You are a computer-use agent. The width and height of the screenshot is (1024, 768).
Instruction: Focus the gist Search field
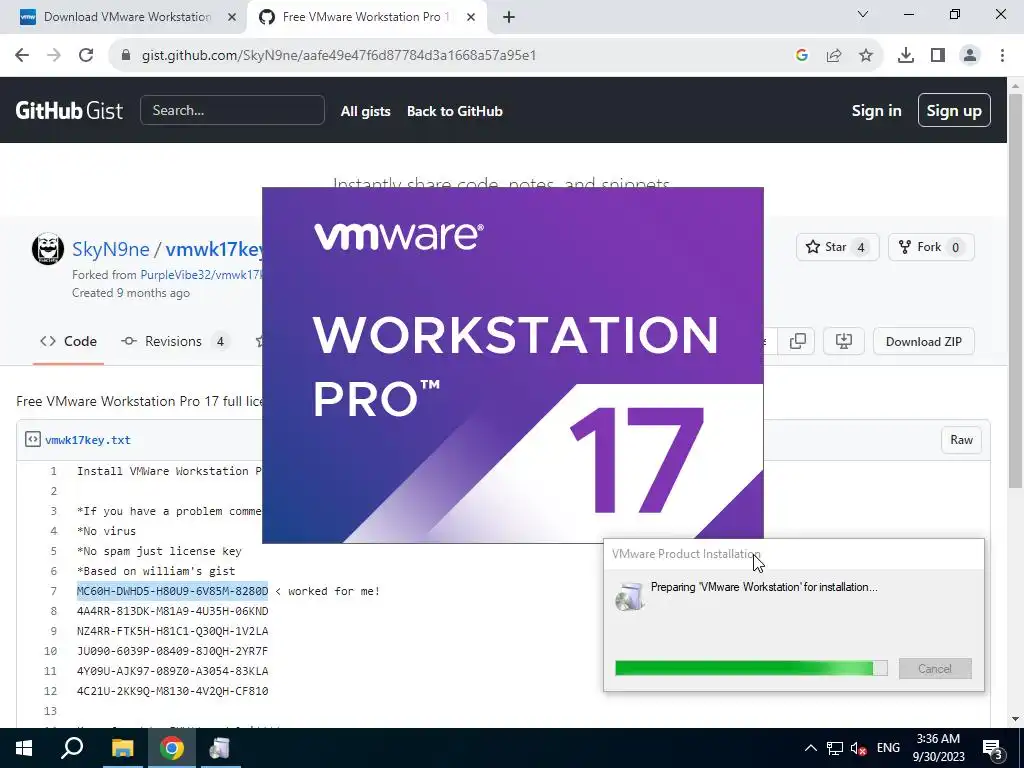[x=232, y=110]
